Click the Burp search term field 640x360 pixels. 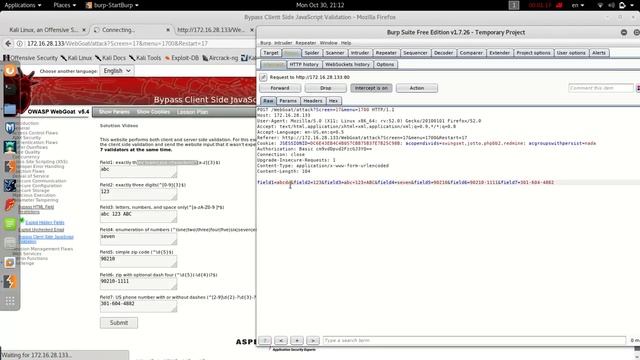tap(474, 340)
